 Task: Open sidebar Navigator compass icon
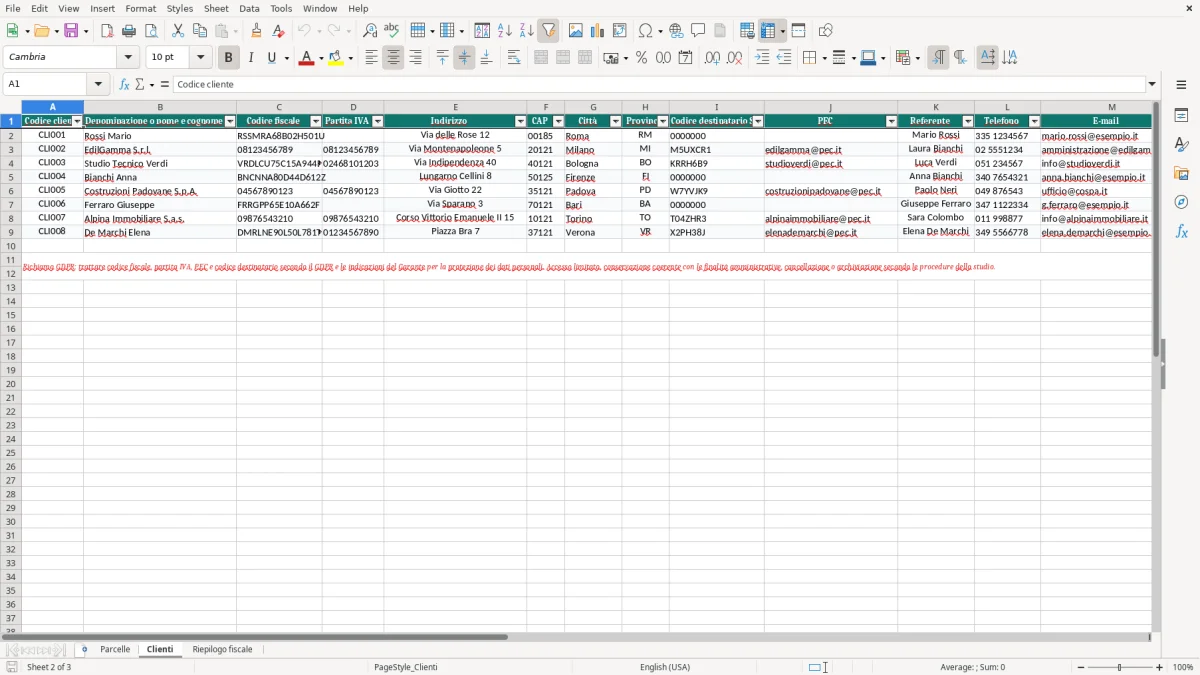coord(1181,202)
